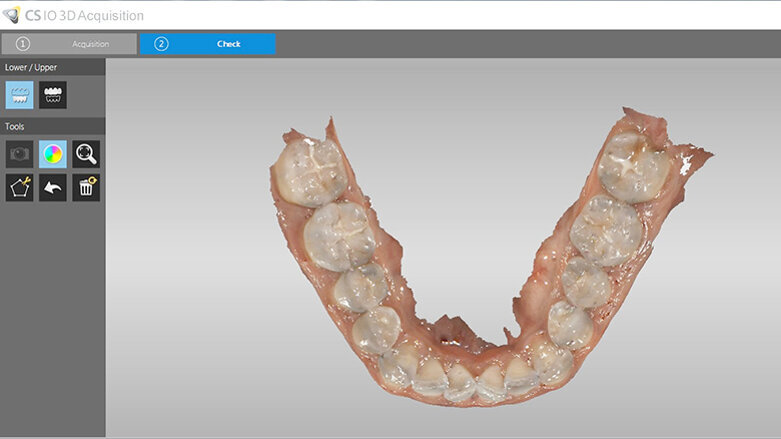The height and width of the screenshot is (439, 781).
Task: Undo the last action with the arrow icon
Action: [x=52, y=187]
